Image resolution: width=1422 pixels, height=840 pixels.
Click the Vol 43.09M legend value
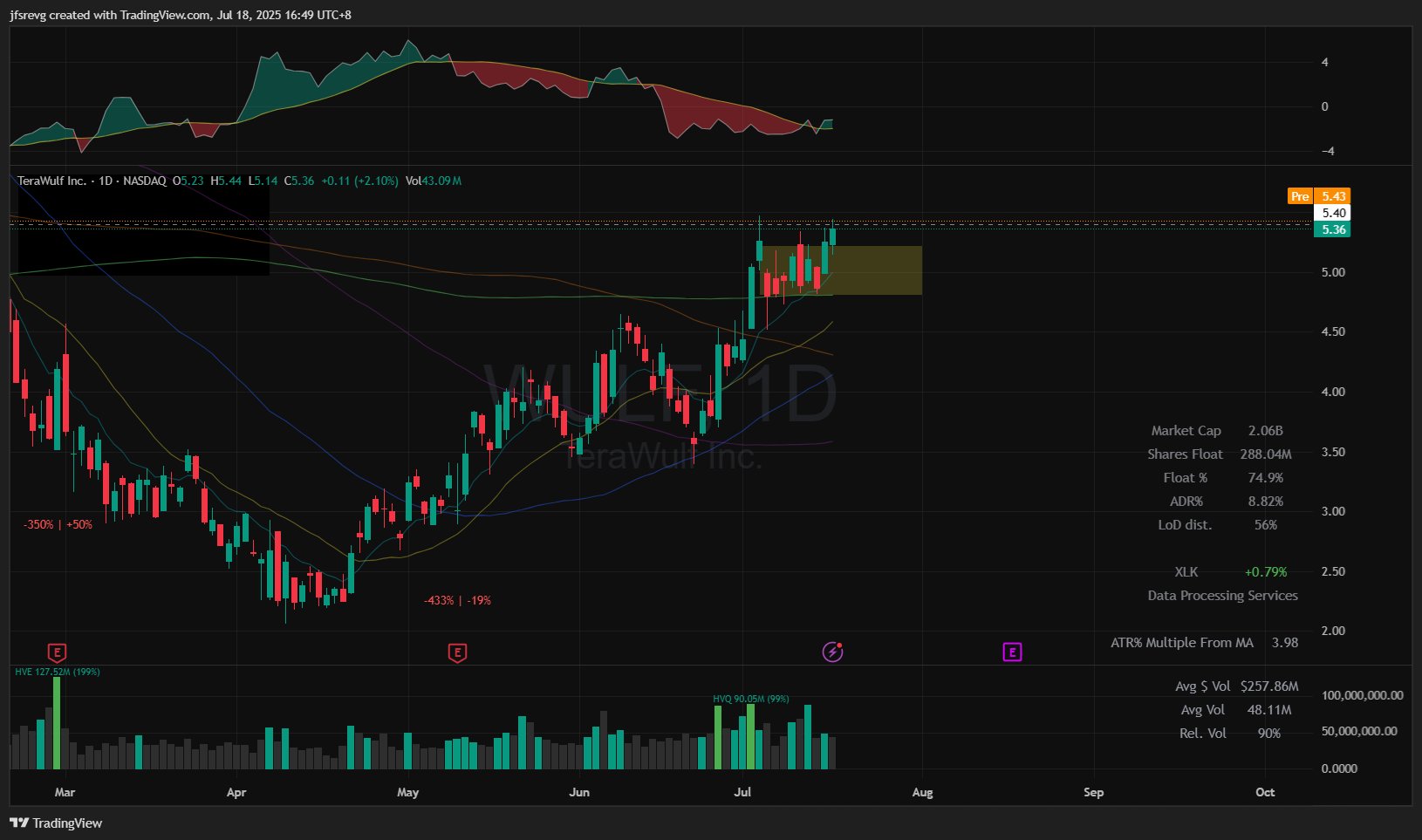click(434, 181)
